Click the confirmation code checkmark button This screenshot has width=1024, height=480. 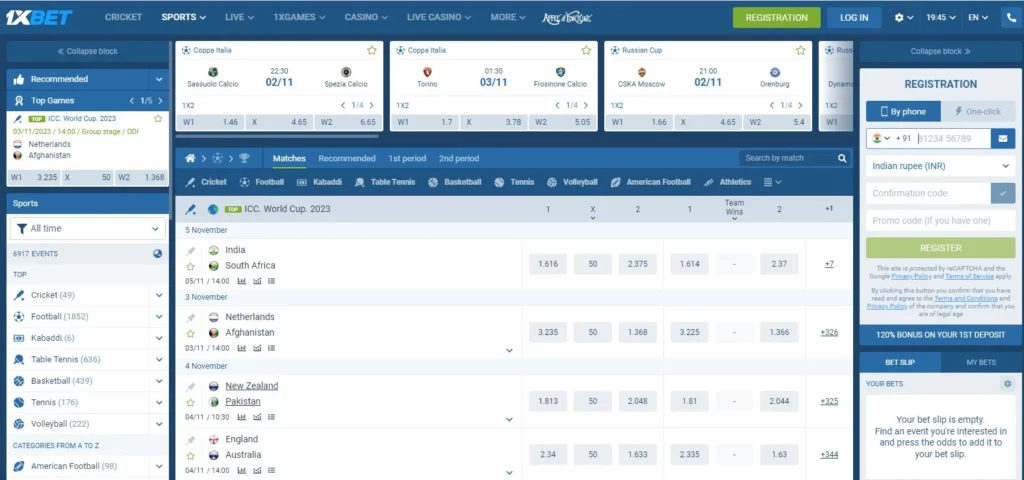click(x=1003, y=193)
